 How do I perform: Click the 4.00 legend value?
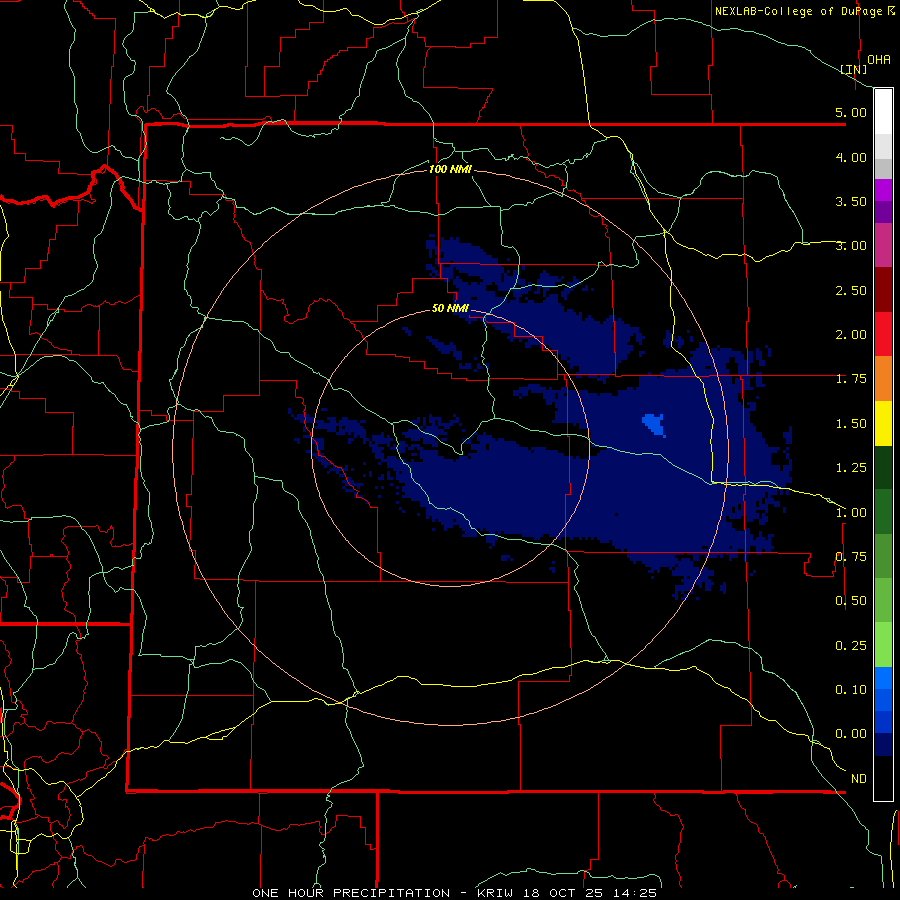pyautogui.click(x=851, y=157)
